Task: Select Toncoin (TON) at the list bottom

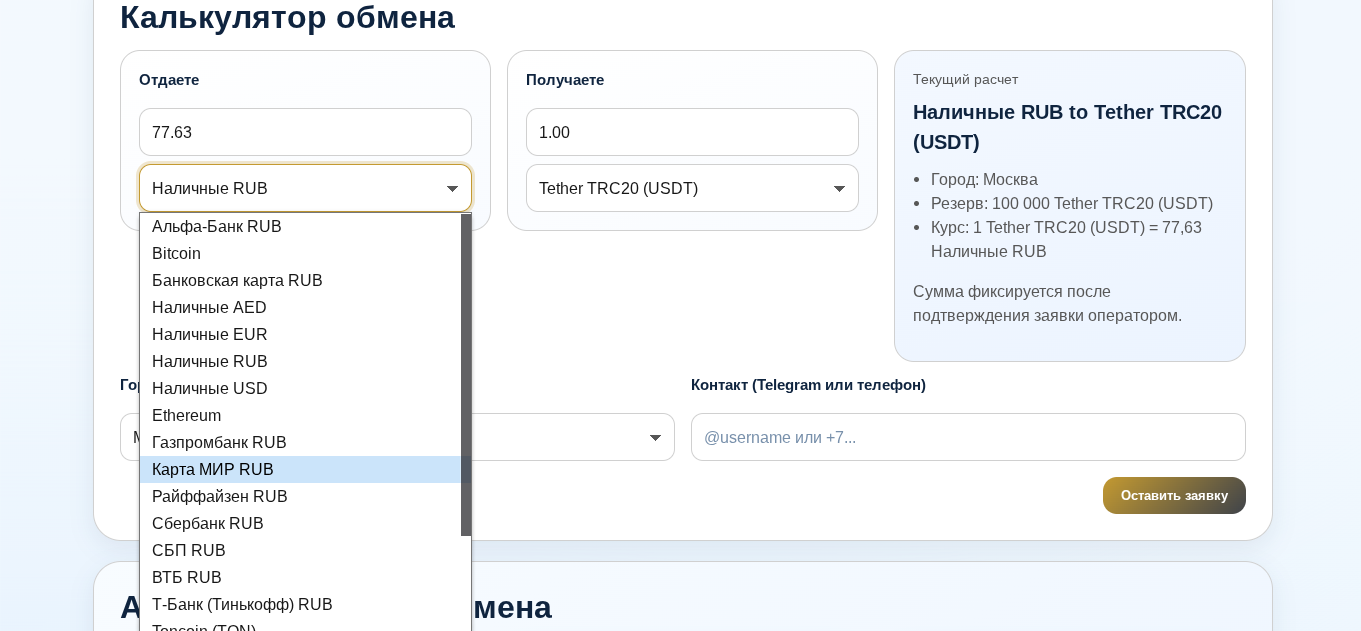Action: (x=203, y=628)
